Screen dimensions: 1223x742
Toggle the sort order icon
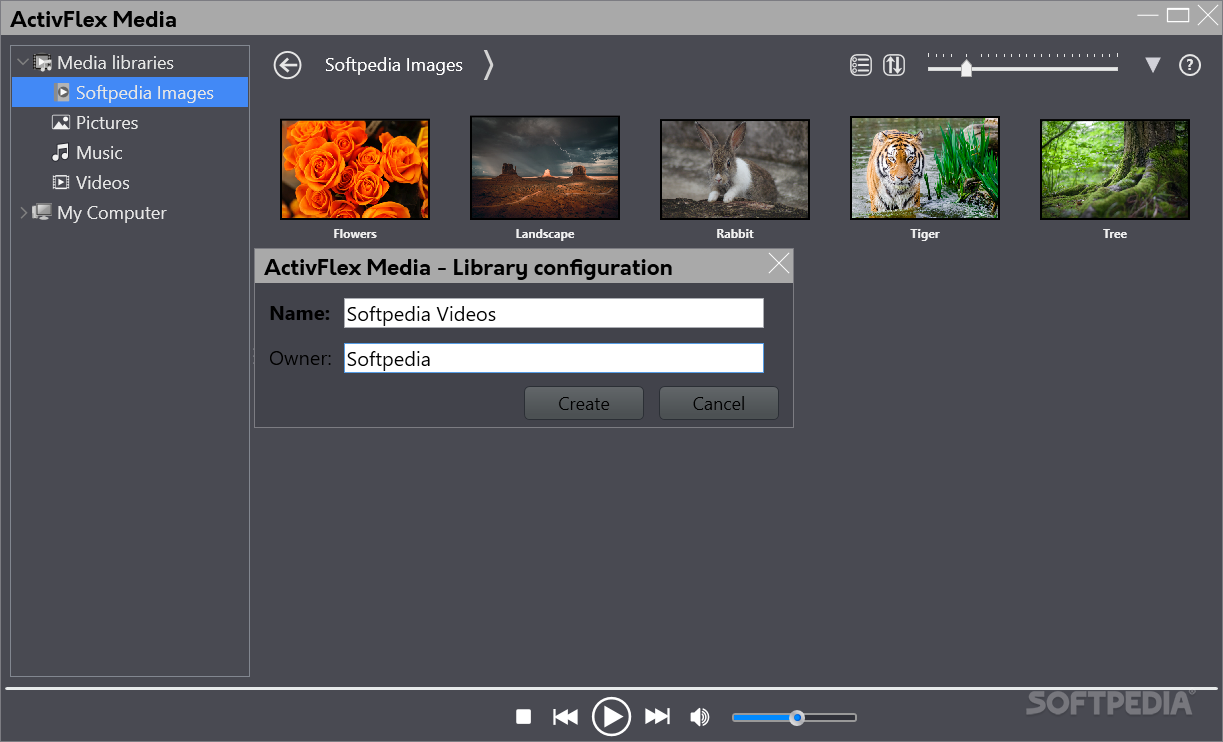[x=894, y=65]
